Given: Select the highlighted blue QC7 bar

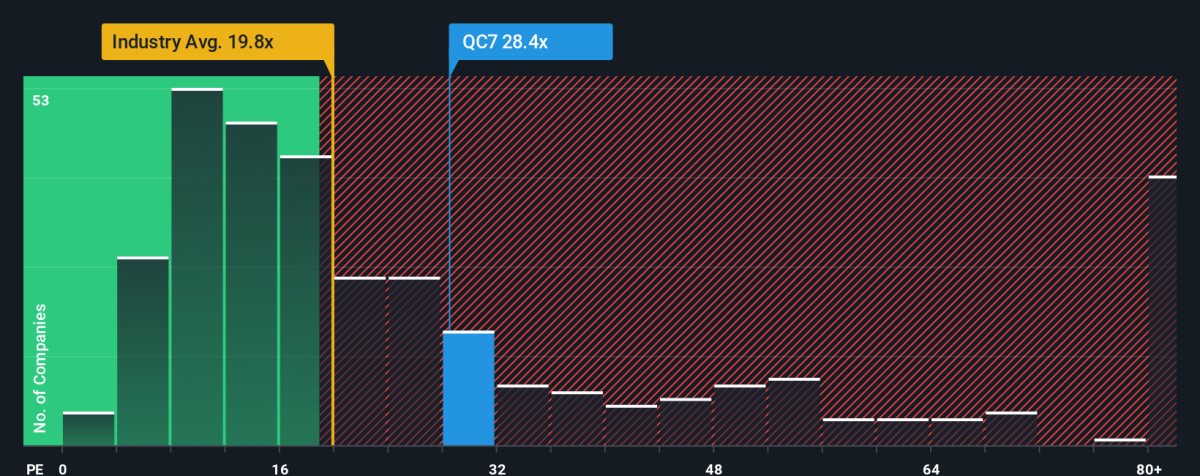Looking at the screenshot, I should click(469, 388).
